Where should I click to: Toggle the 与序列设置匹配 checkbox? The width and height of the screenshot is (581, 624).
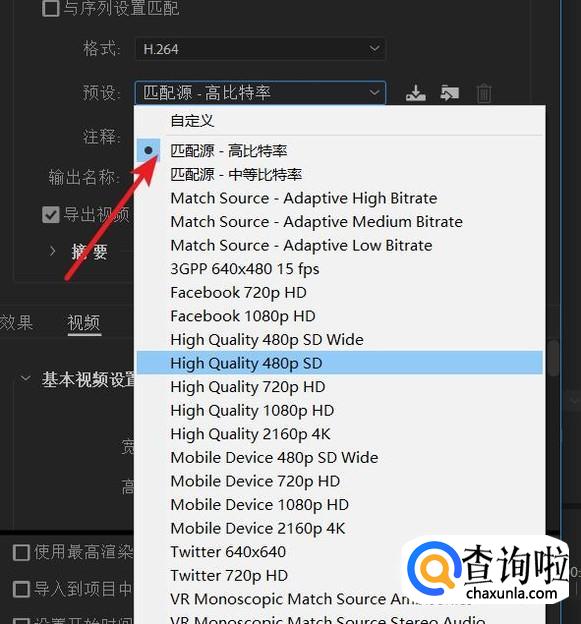[x=51, y=8]
